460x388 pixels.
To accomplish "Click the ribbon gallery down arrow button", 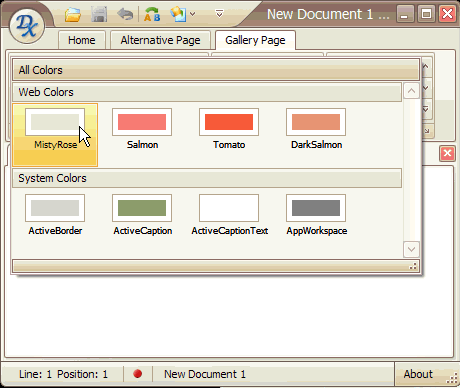I will point(426,88).
